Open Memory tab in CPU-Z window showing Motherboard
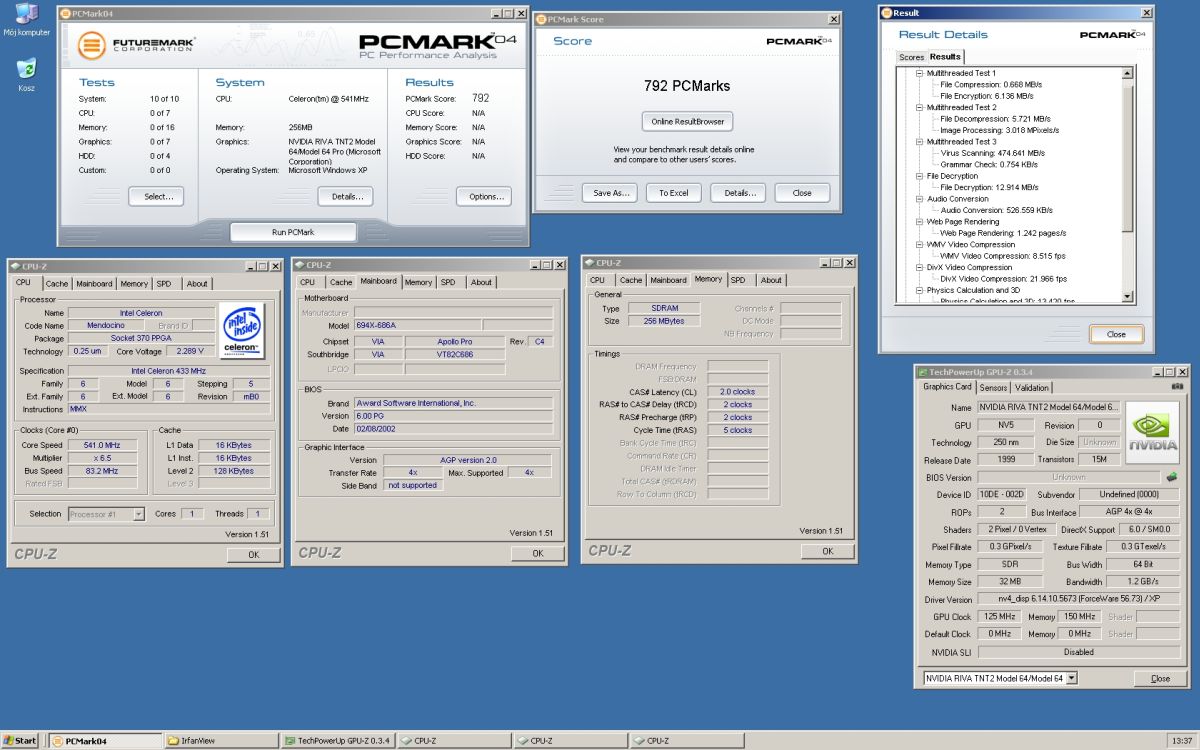Image resolution: width=1200 pixels, height=750 pixels. [418, 282]
